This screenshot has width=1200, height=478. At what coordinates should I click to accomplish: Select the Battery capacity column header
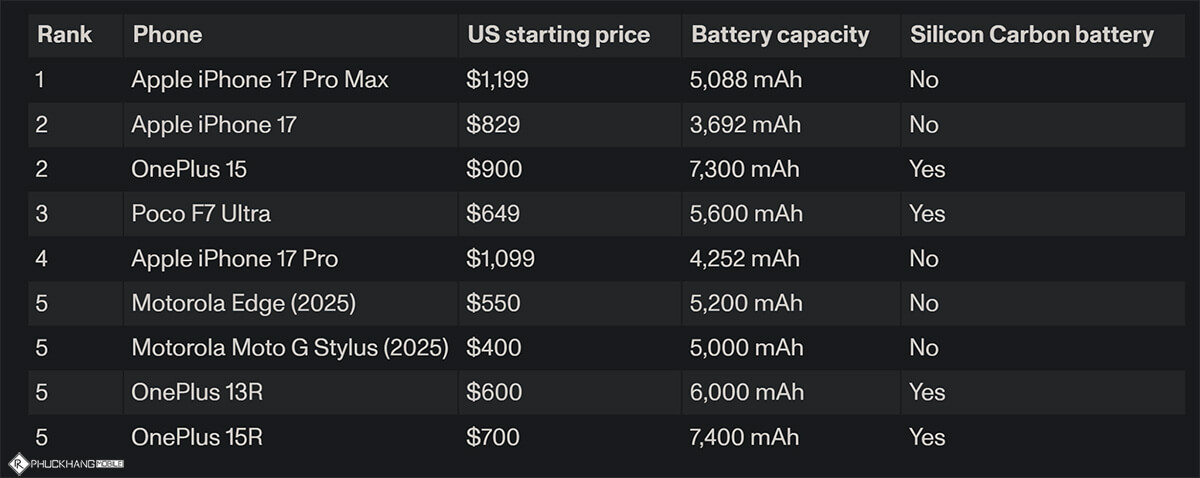(x=780, y=35)
